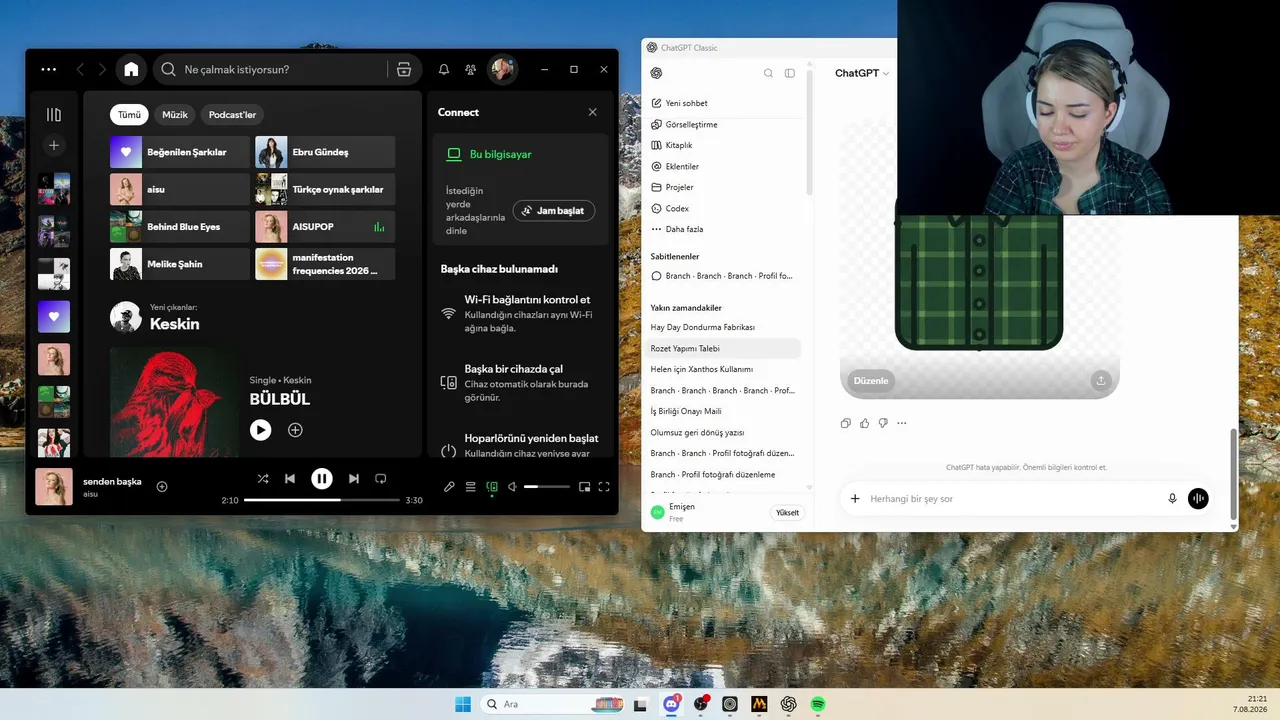Navigate forward in Spotify
Screen dimensions: 1280x720
[102, 70]
